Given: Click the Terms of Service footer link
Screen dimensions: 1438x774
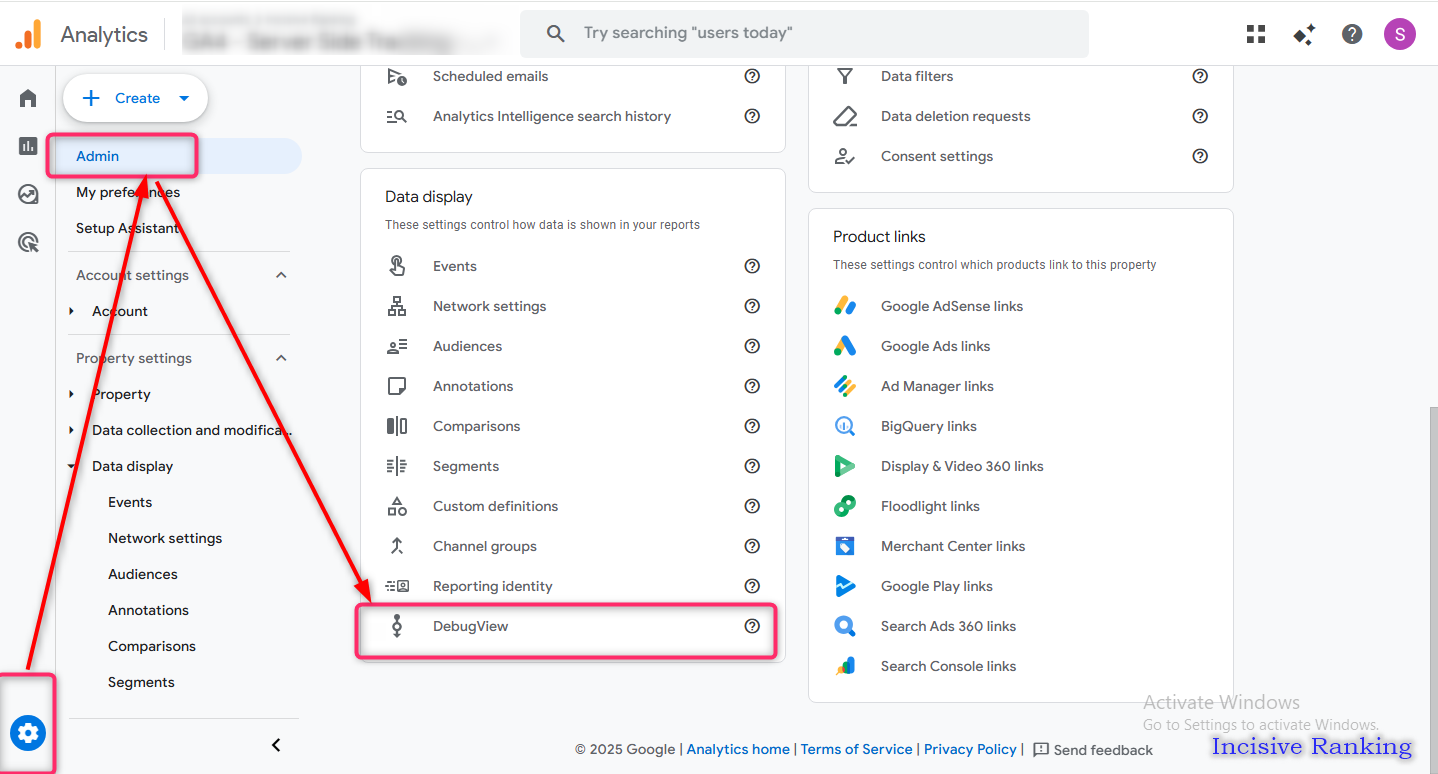Looking at the screenshot, I should pos(856,749).
